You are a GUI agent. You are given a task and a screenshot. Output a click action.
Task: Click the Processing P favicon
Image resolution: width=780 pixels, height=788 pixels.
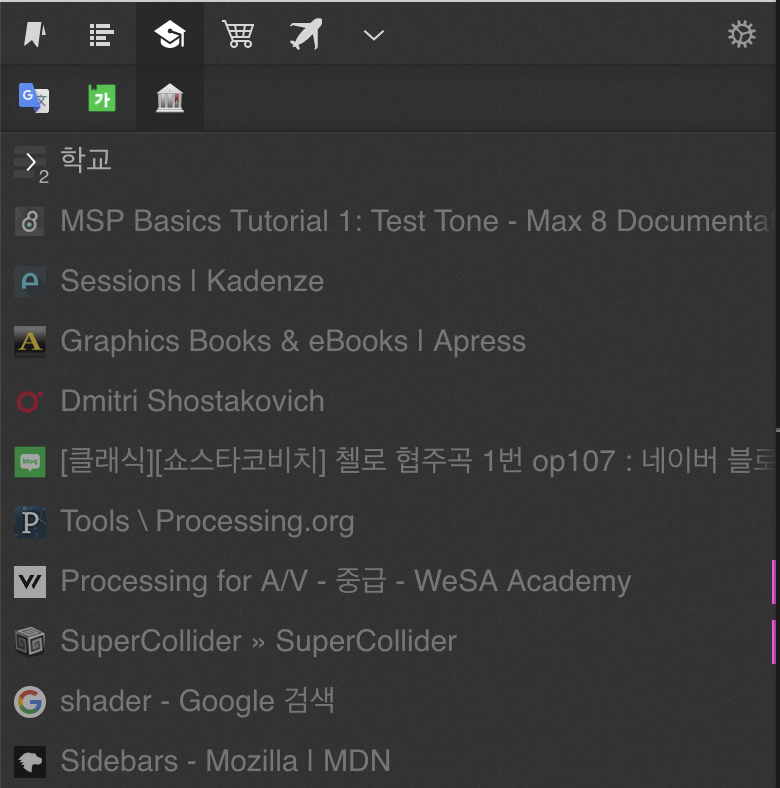pyautogui.click(x=30, y=522)
